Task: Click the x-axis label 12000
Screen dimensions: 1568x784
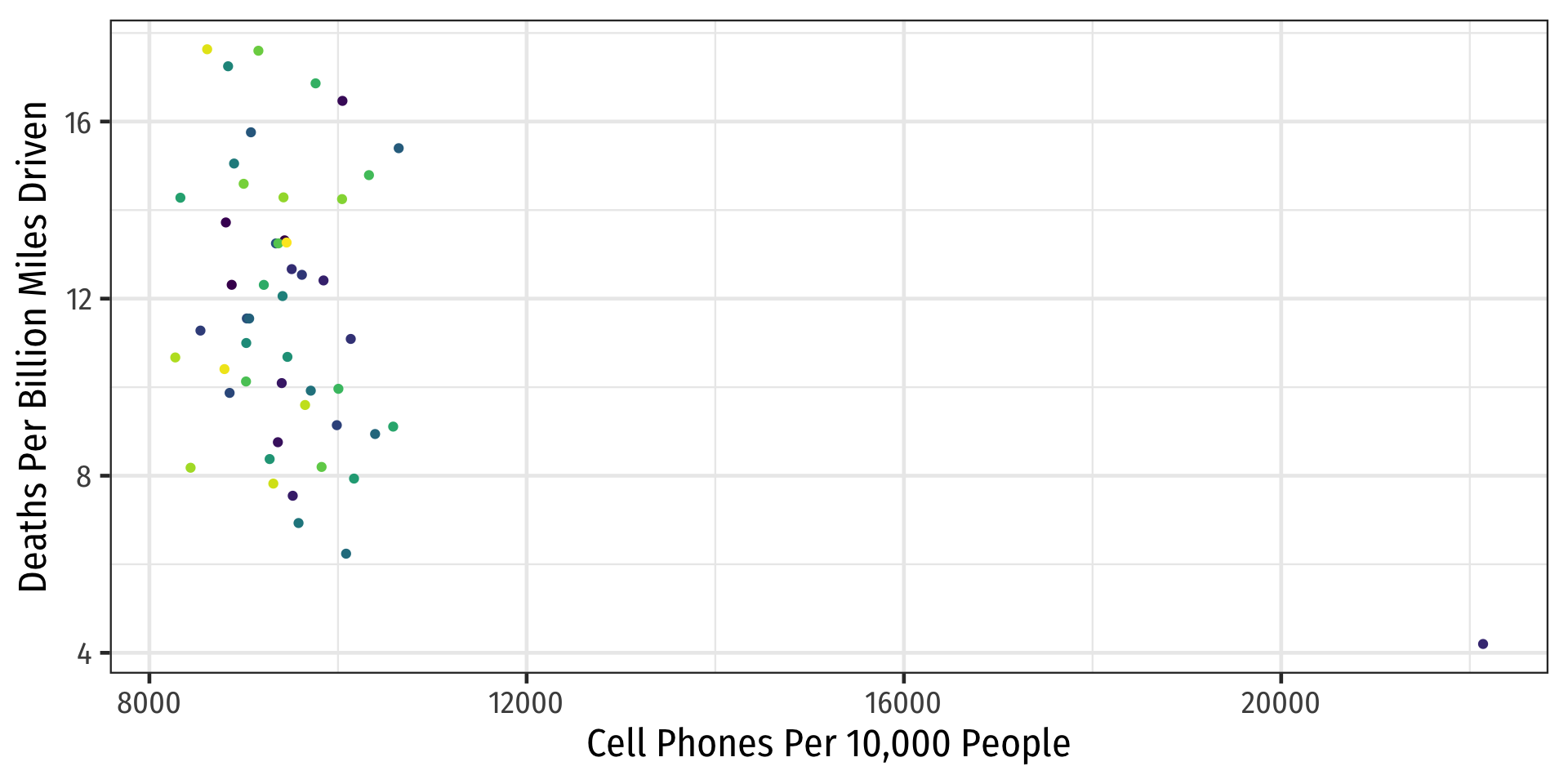Action: tap(526, 703)
